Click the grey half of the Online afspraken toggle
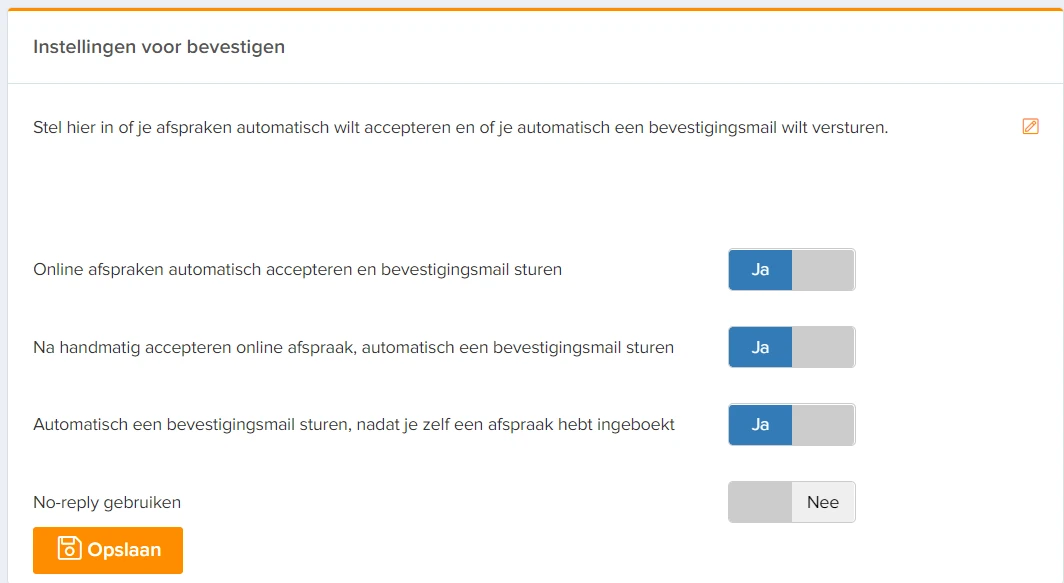1064x583 pixels. pyautogui.click(x=823, y=269)
